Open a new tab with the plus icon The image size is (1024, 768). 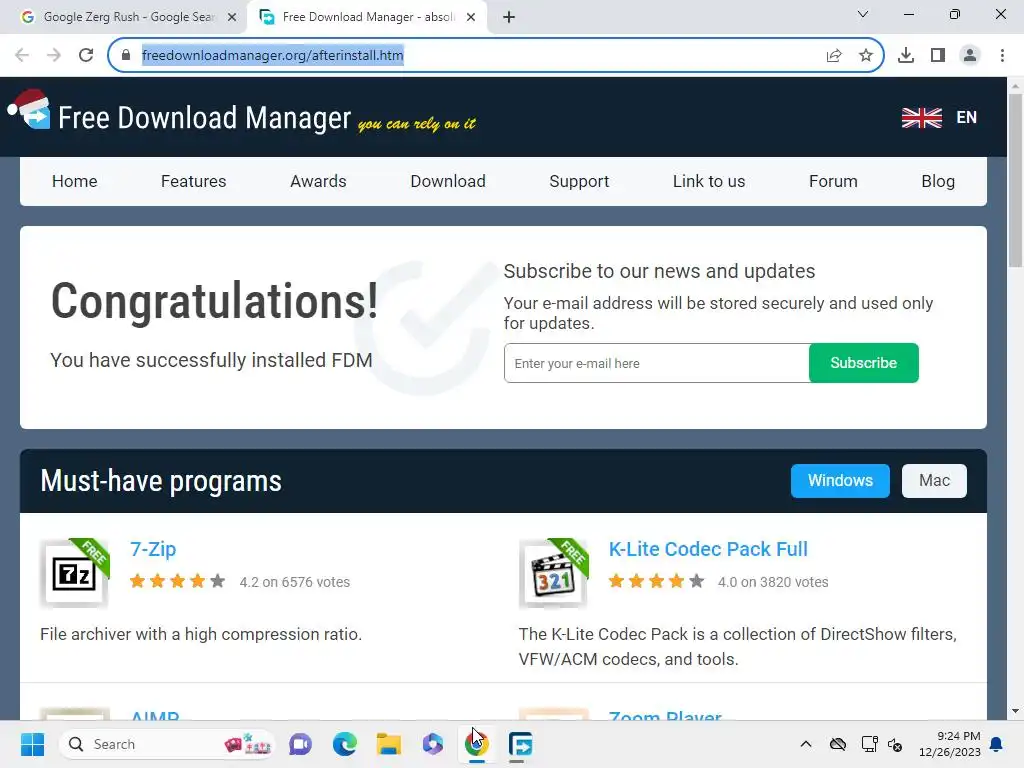[x=509, y=17]
